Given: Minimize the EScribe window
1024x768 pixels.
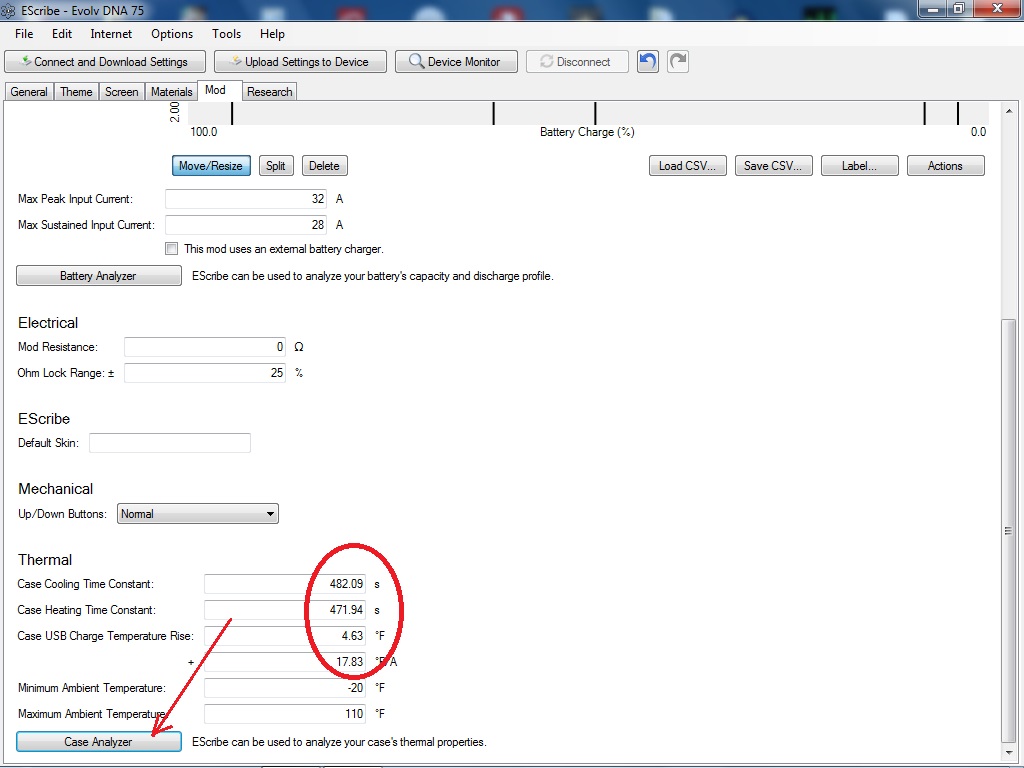Looking at the screenshot, I should (932, 8).
